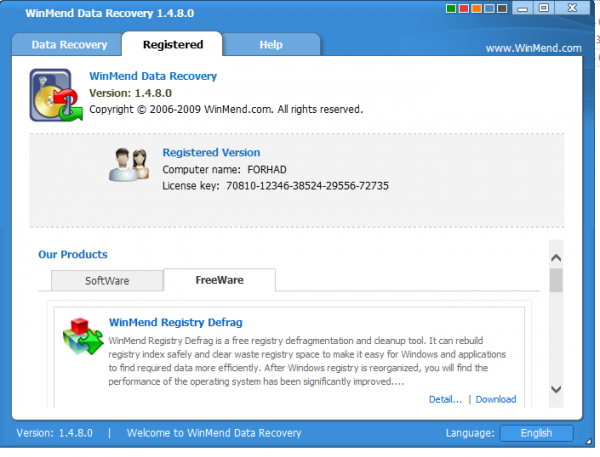Viewport: 600px width, 457px height.
Task: Click the products list scroll up arrow
Action: tap(556, 258)
